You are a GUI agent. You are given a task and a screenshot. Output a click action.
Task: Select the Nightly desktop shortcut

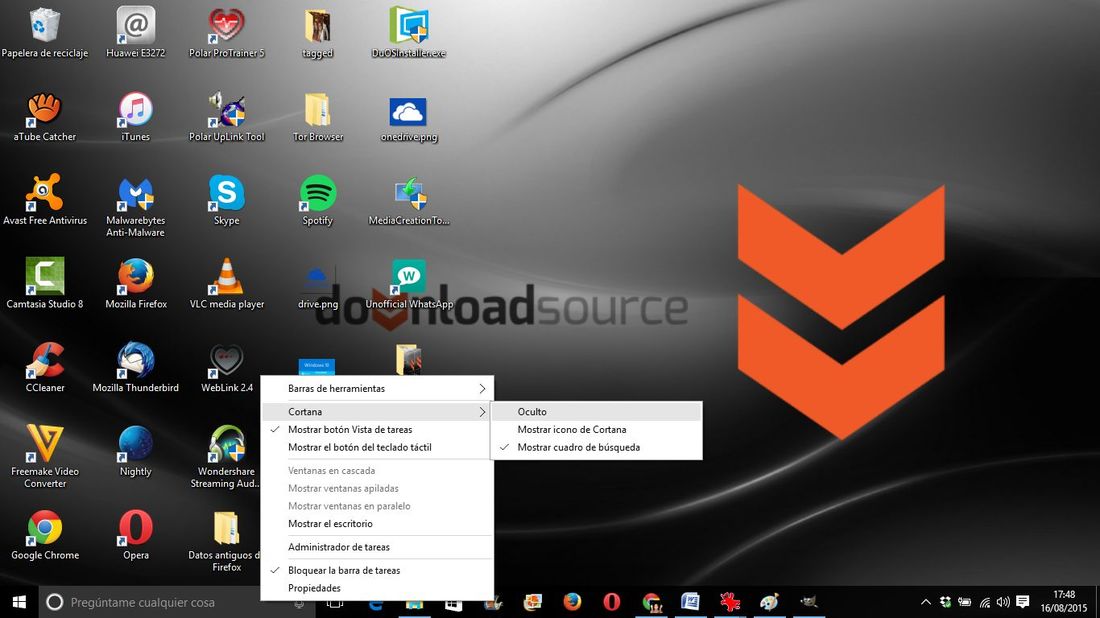tap(135, 450)
